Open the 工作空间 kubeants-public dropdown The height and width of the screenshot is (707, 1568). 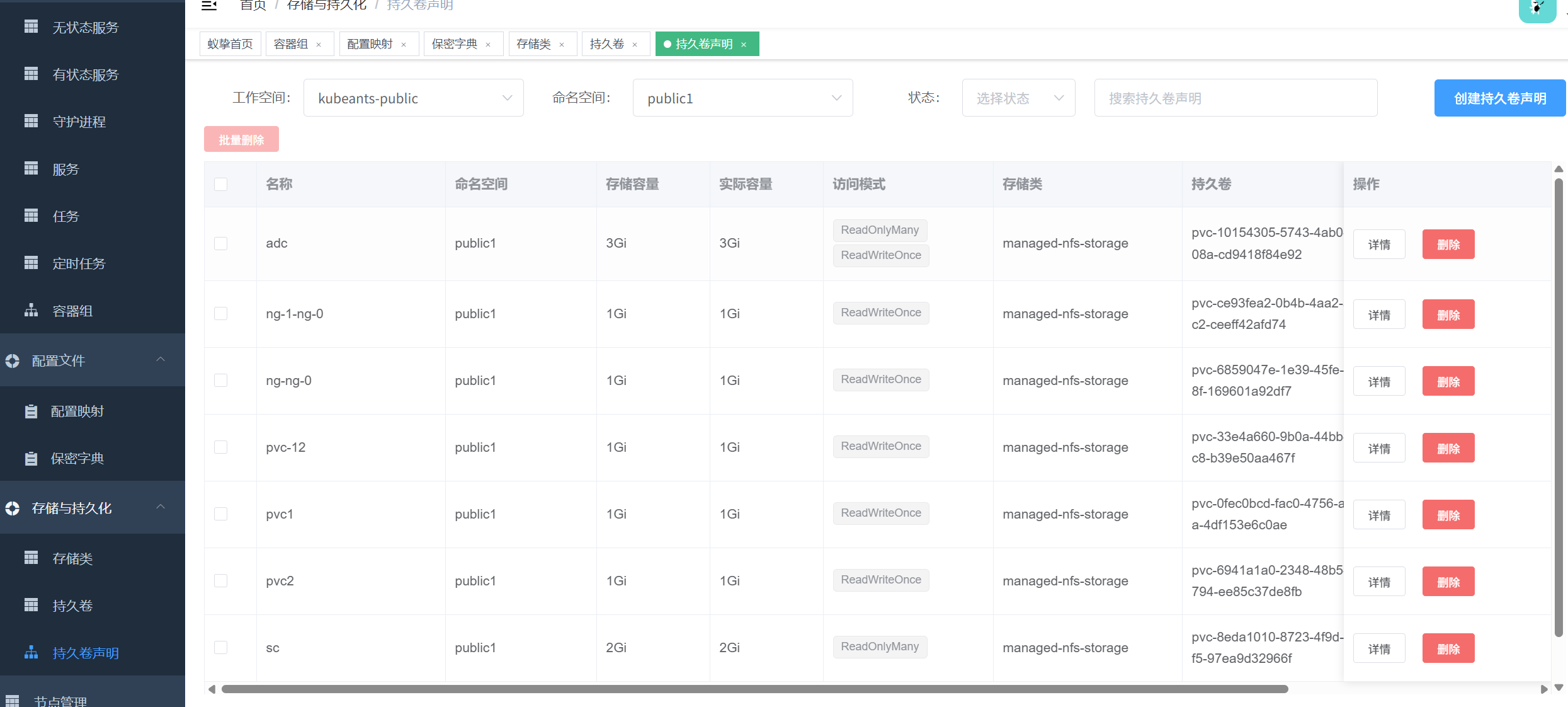click(413, 98)
